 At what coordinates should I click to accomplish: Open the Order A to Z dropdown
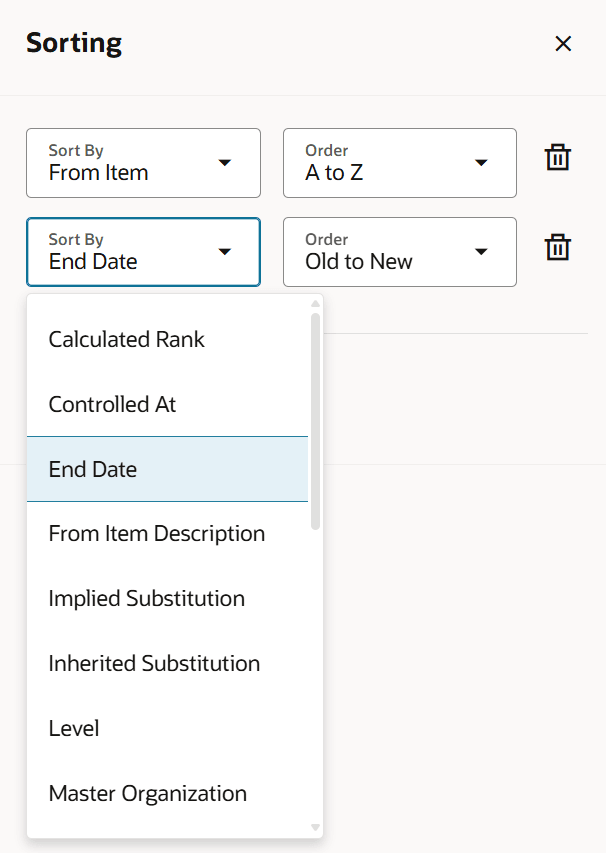[x=399, y=163]
